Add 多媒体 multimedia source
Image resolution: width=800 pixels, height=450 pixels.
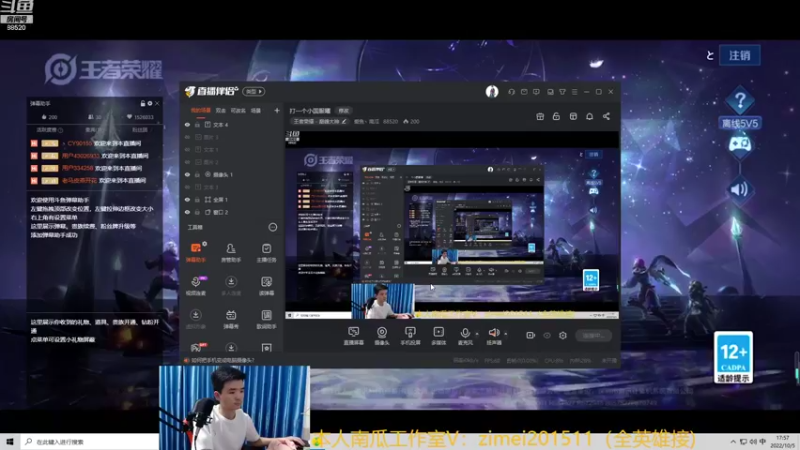tap(438, 336)
